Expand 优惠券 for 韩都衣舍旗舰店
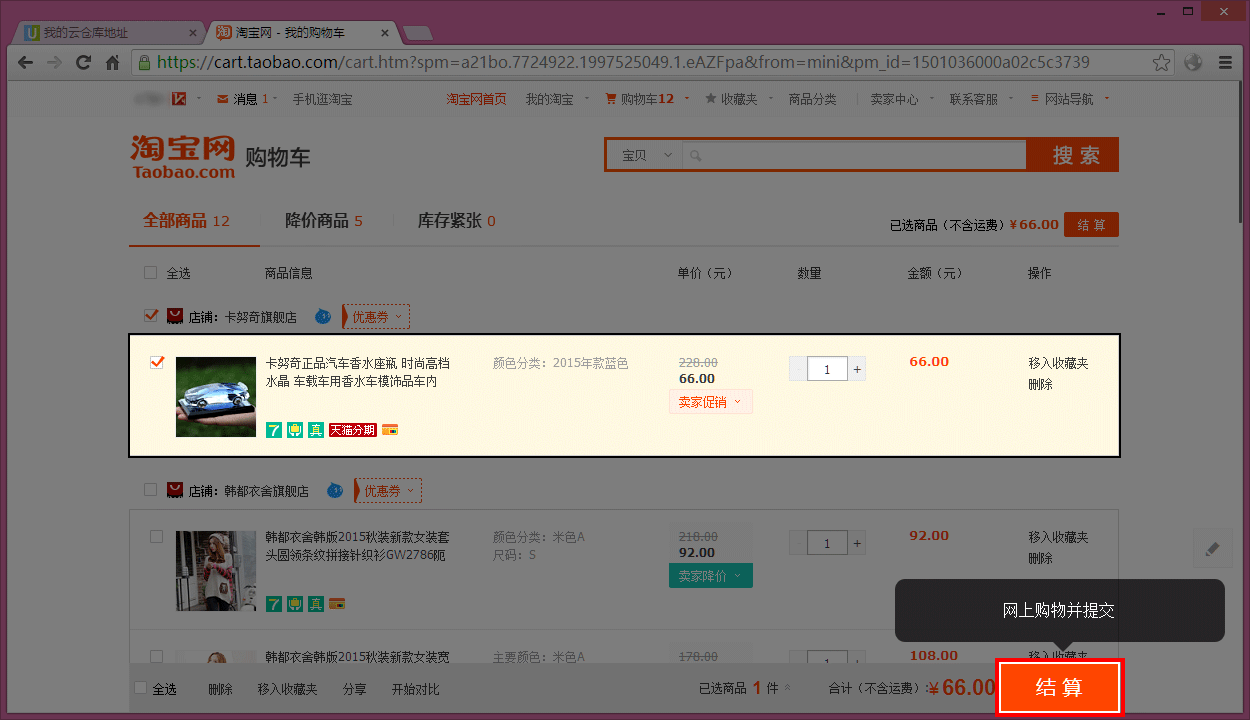This screenshot has height=720, width=1250. pos(389,490)
